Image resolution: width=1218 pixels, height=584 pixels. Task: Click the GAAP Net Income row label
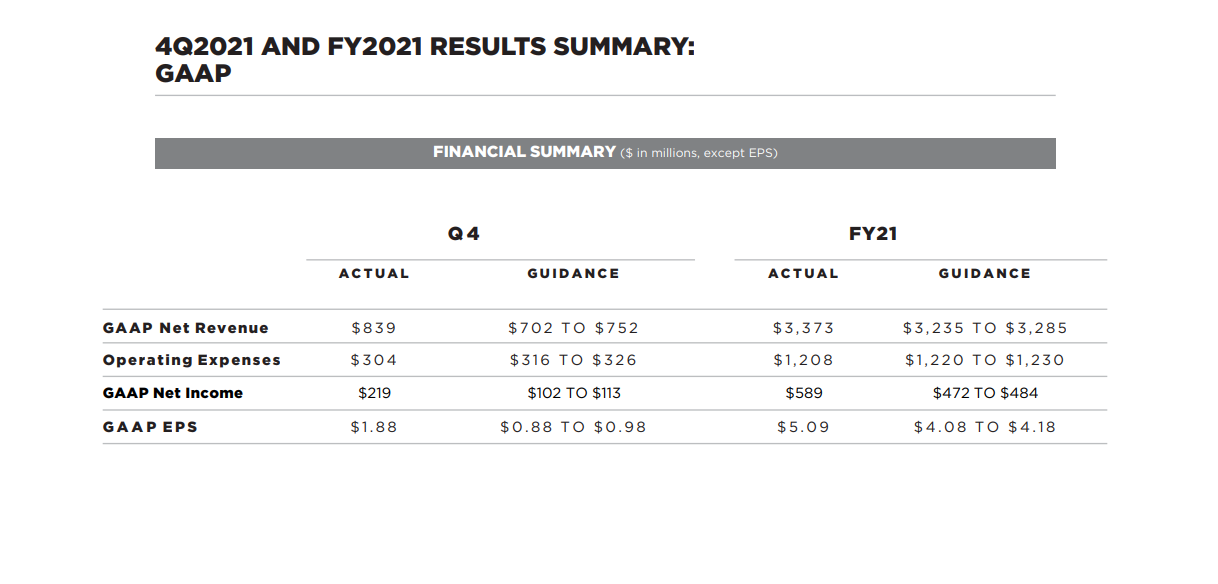tap(173, 393)
